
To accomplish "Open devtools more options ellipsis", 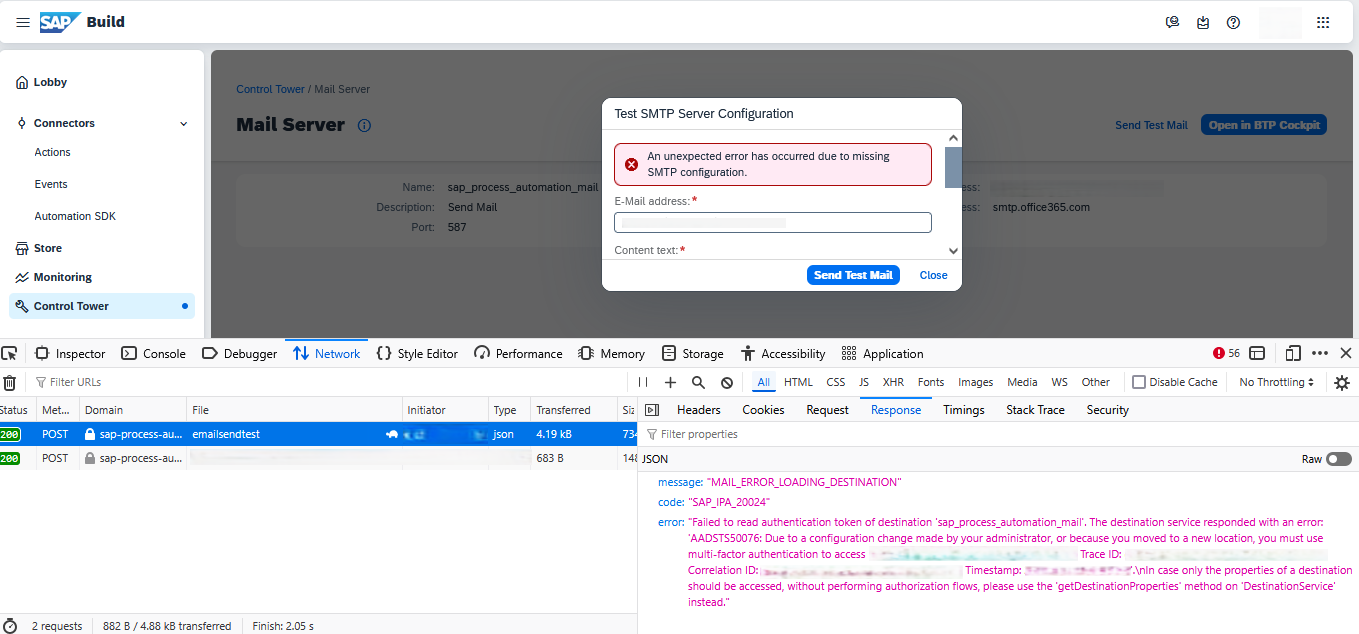I will tap(1320, 353).
